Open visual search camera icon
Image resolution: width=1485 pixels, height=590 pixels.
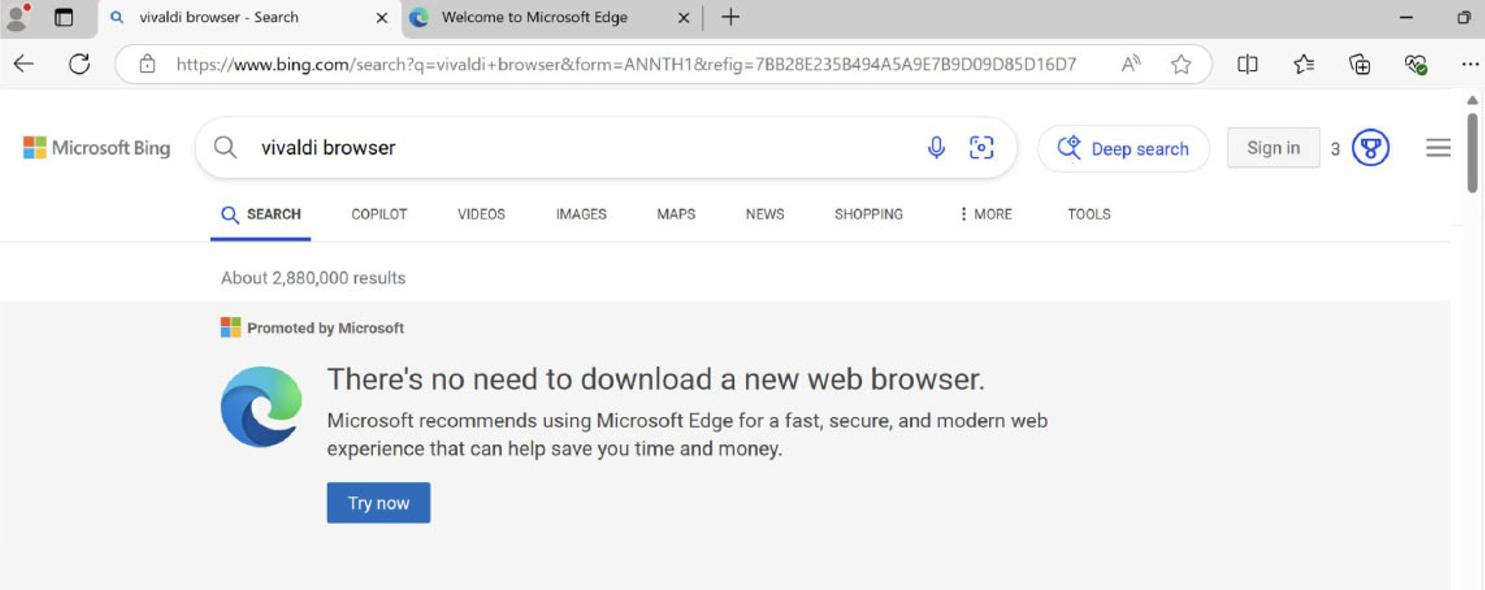982,148
